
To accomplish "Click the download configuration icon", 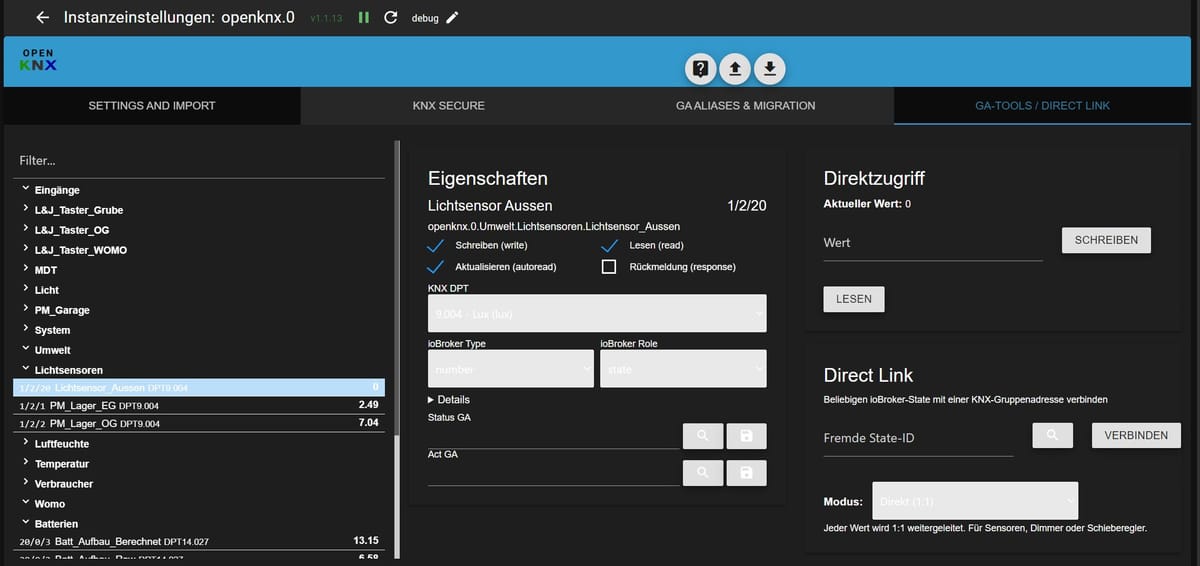I will click(770, 69).
